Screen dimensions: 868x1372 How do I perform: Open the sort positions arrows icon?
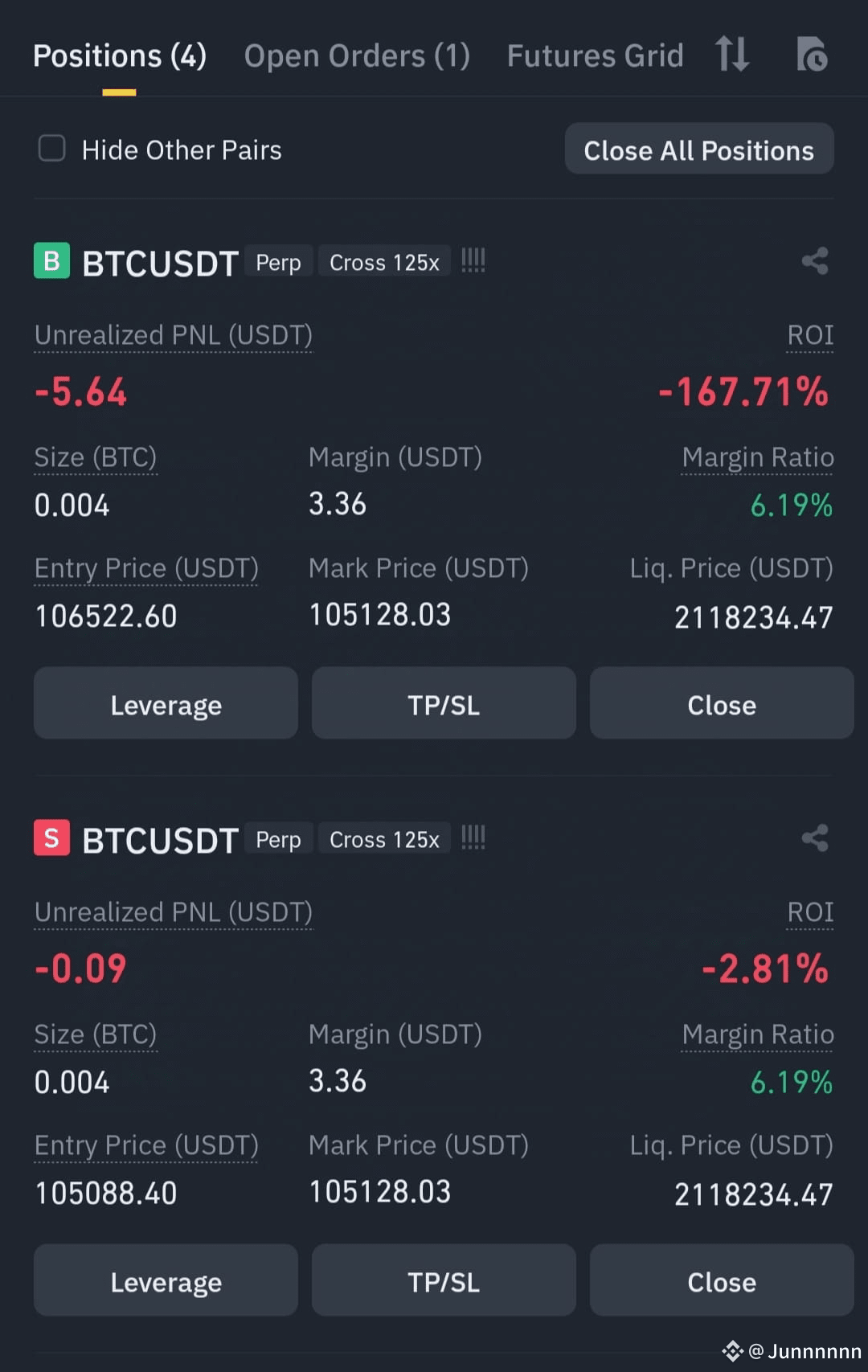(732, 55)
